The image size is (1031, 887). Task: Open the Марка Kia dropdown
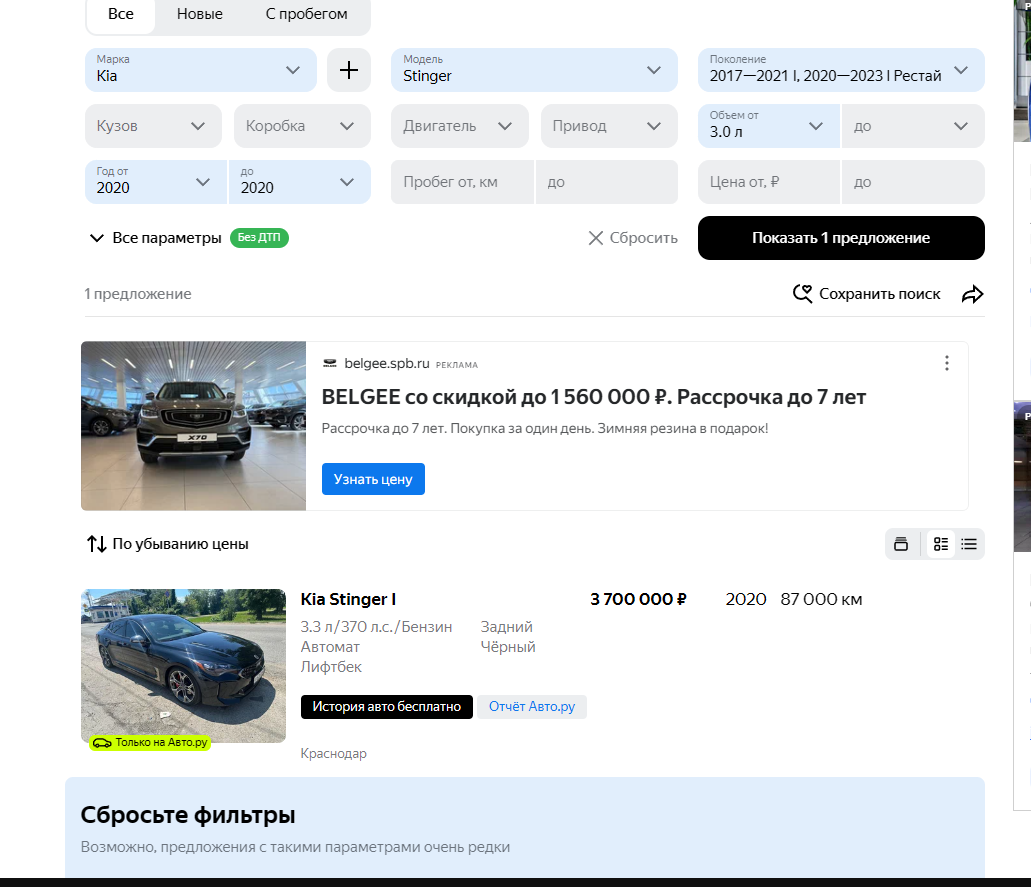pyautogui.click(x=201, y=70)
